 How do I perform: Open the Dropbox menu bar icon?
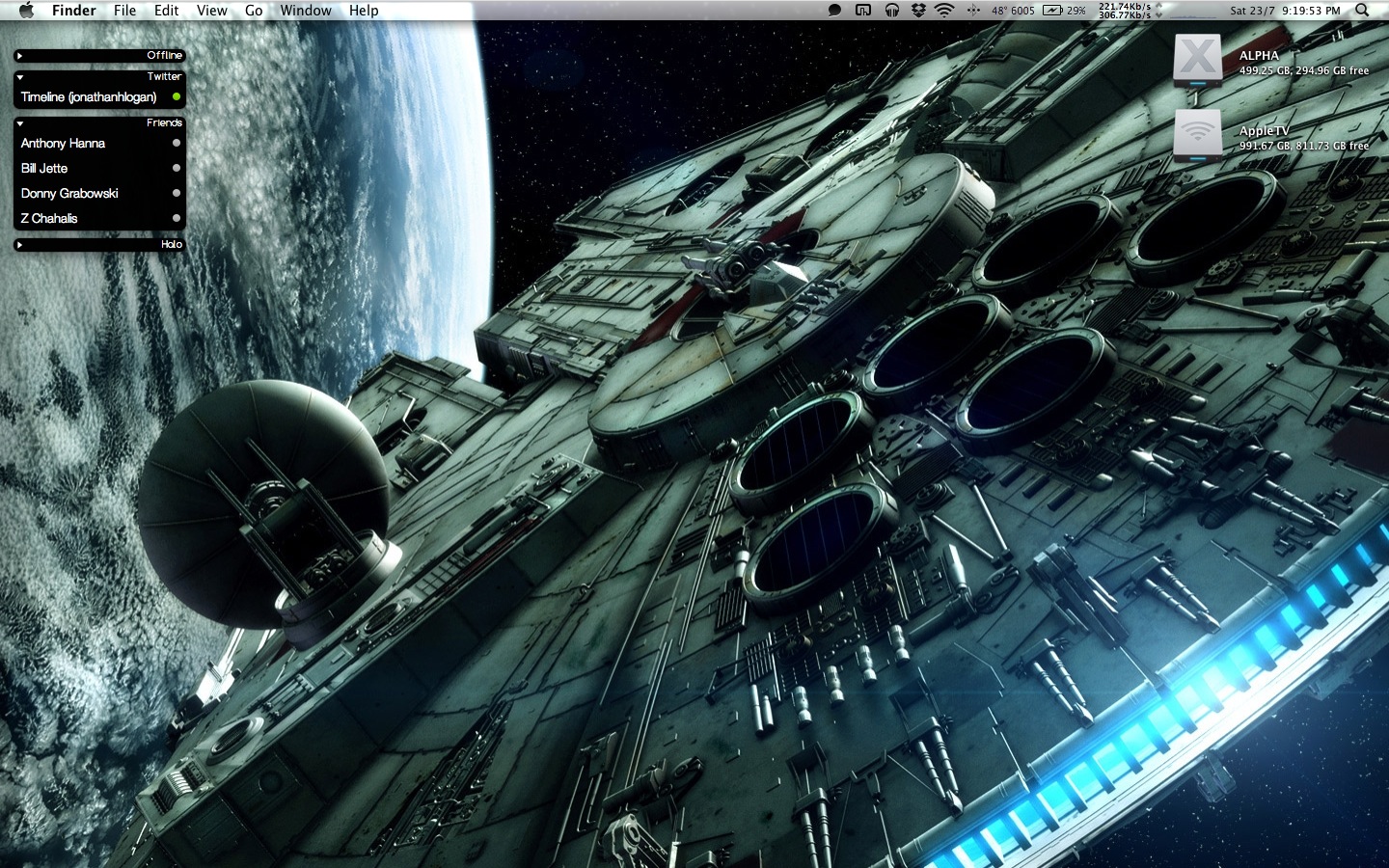918,10
